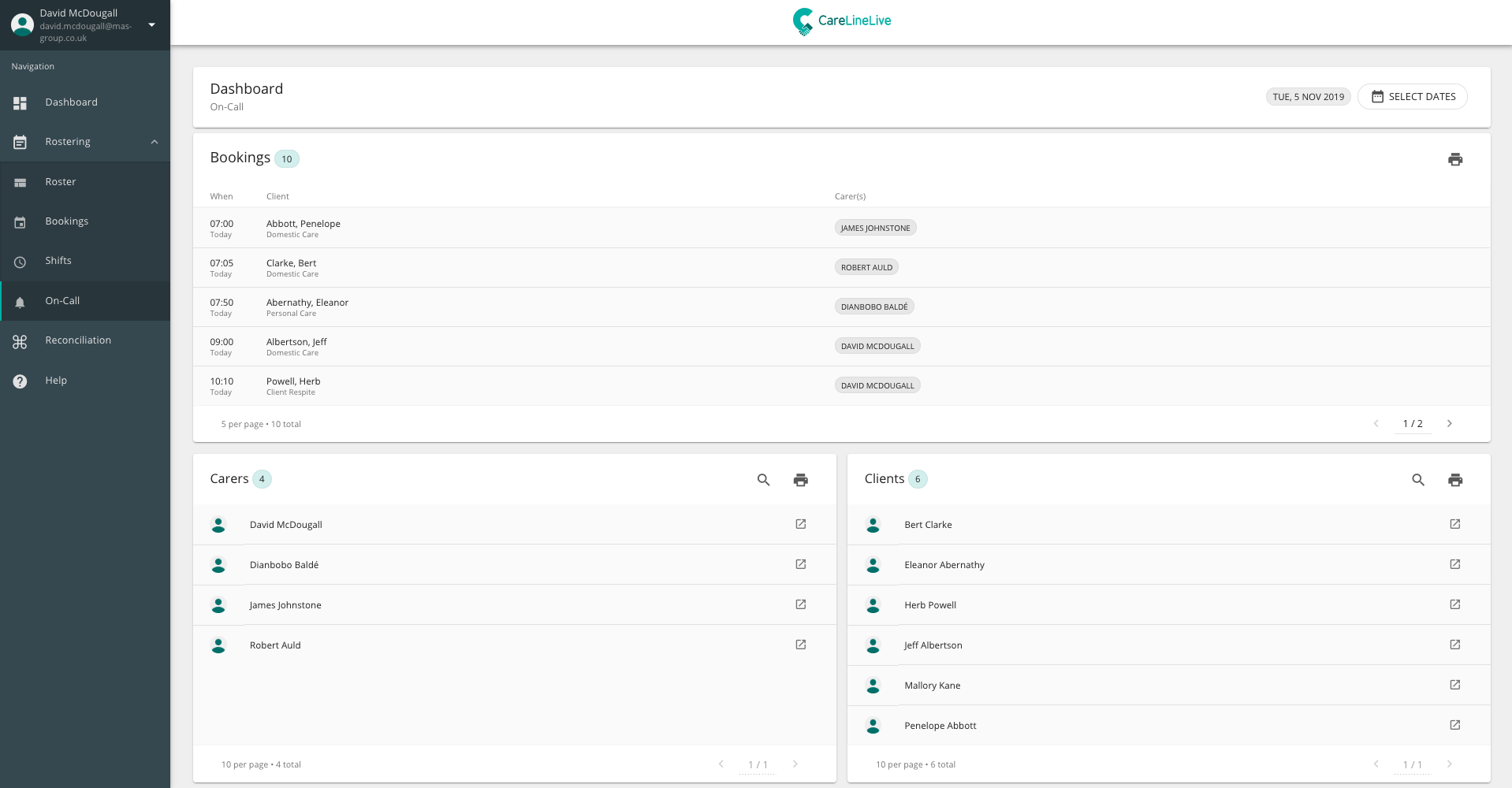This screenshot has width=1512, height=788.
Task: Open the Dashboard menu item
Action: [x=85, y=102]
